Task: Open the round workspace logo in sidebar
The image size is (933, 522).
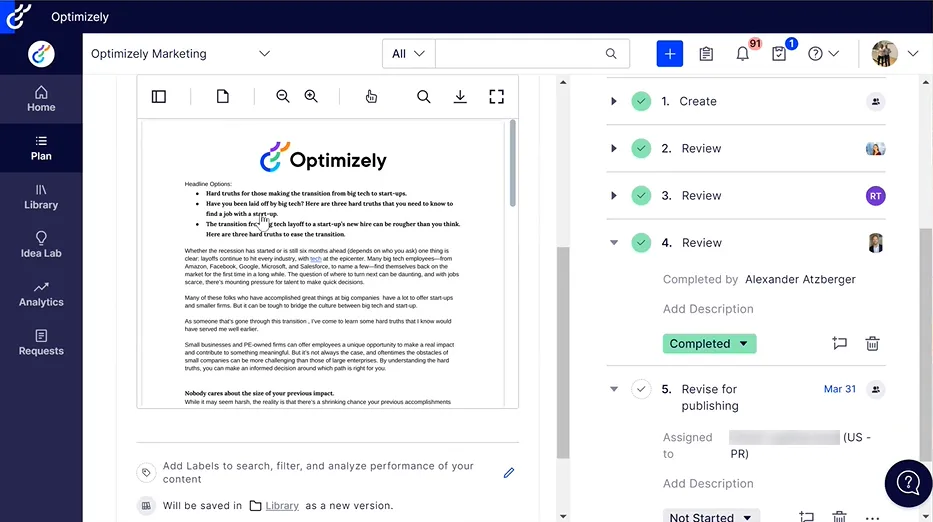Action: [41, 54]
